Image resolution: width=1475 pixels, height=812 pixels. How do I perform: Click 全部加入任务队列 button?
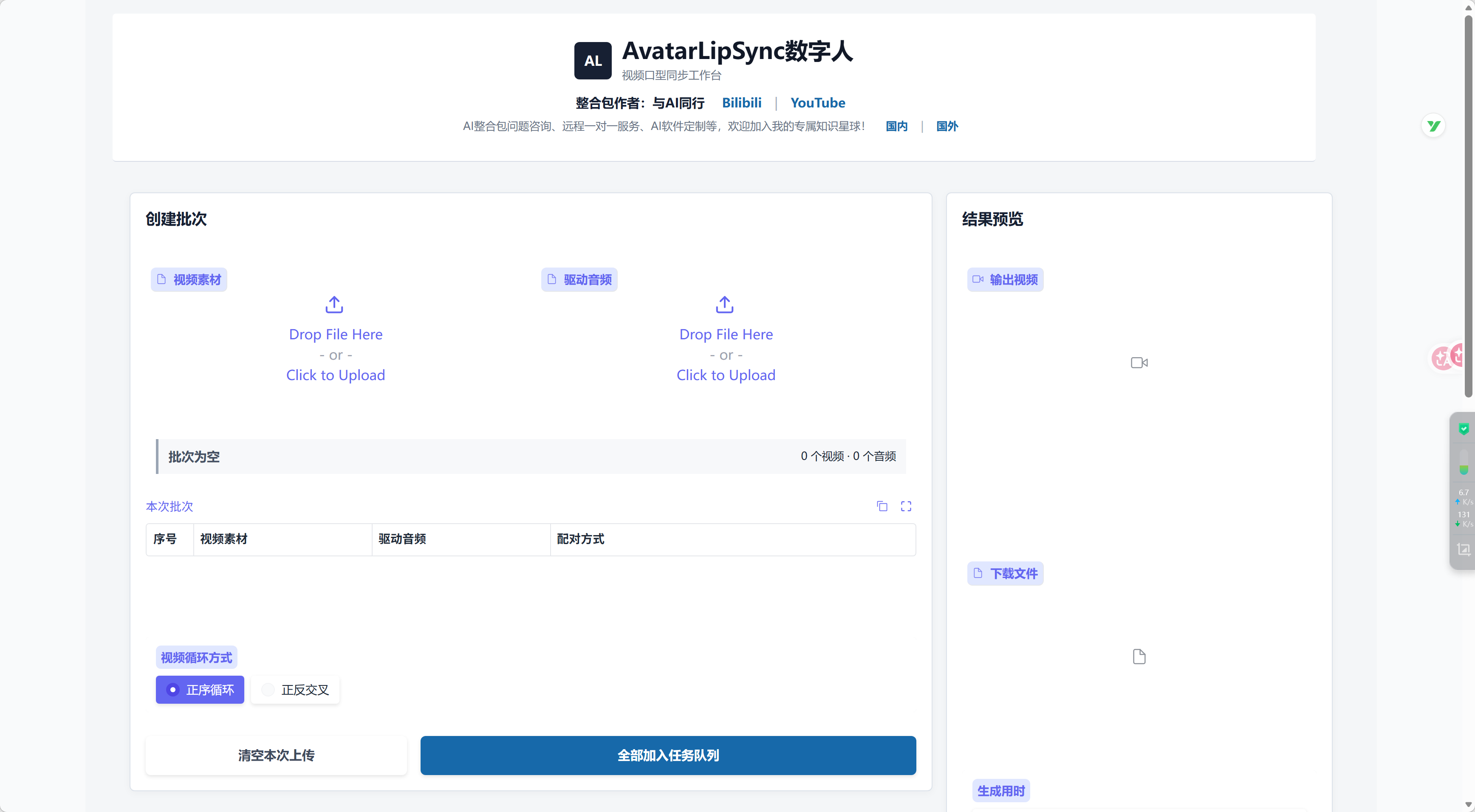668,756
